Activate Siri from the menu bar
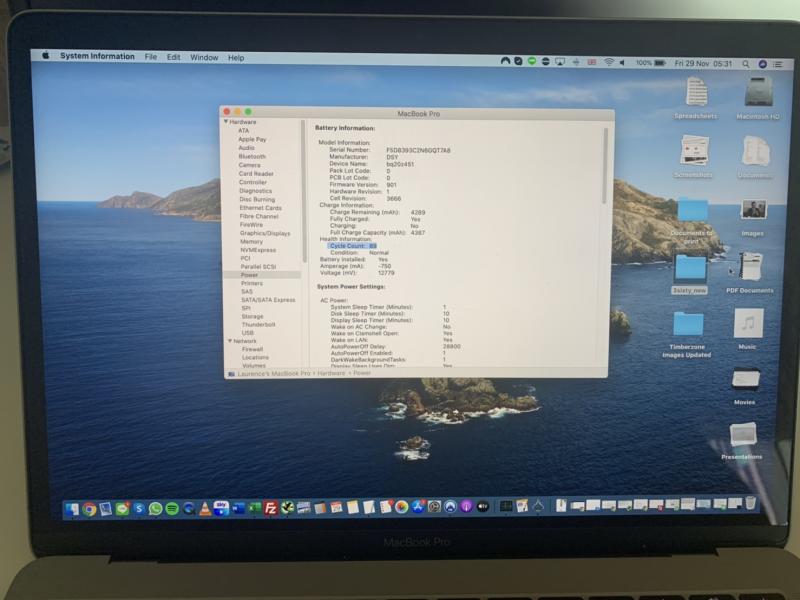The image size is (800, 600). pos(763,64)
